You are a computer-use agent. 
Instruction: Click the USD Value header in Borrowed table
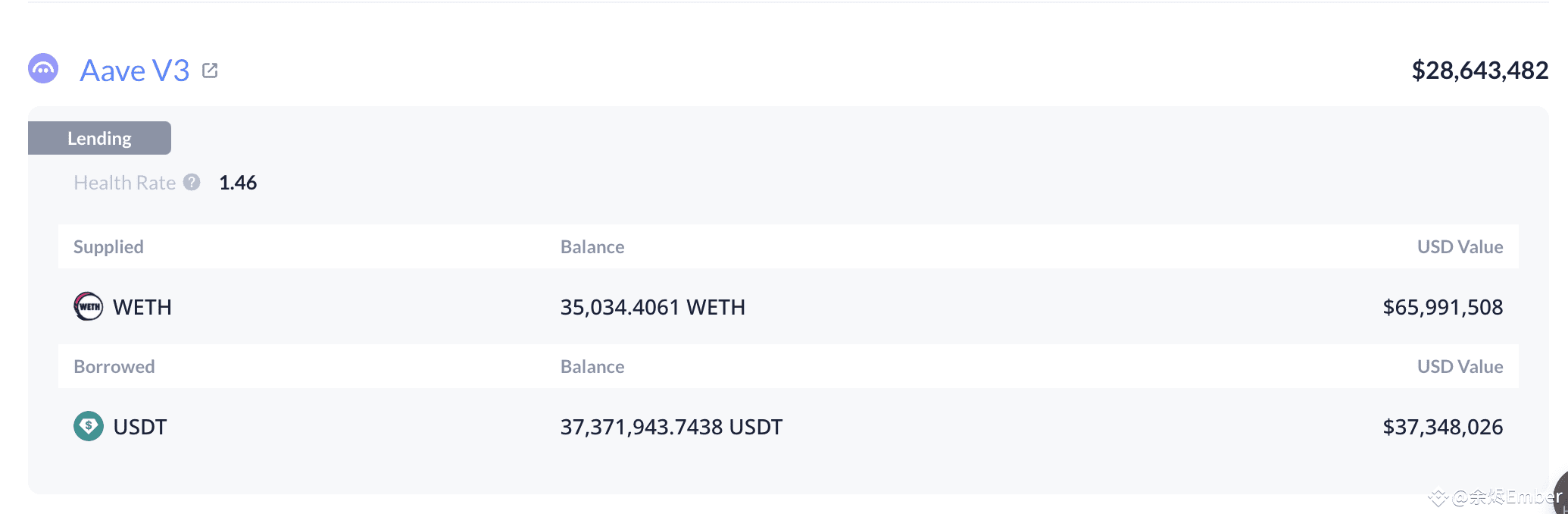click(x=1460, y=366)
